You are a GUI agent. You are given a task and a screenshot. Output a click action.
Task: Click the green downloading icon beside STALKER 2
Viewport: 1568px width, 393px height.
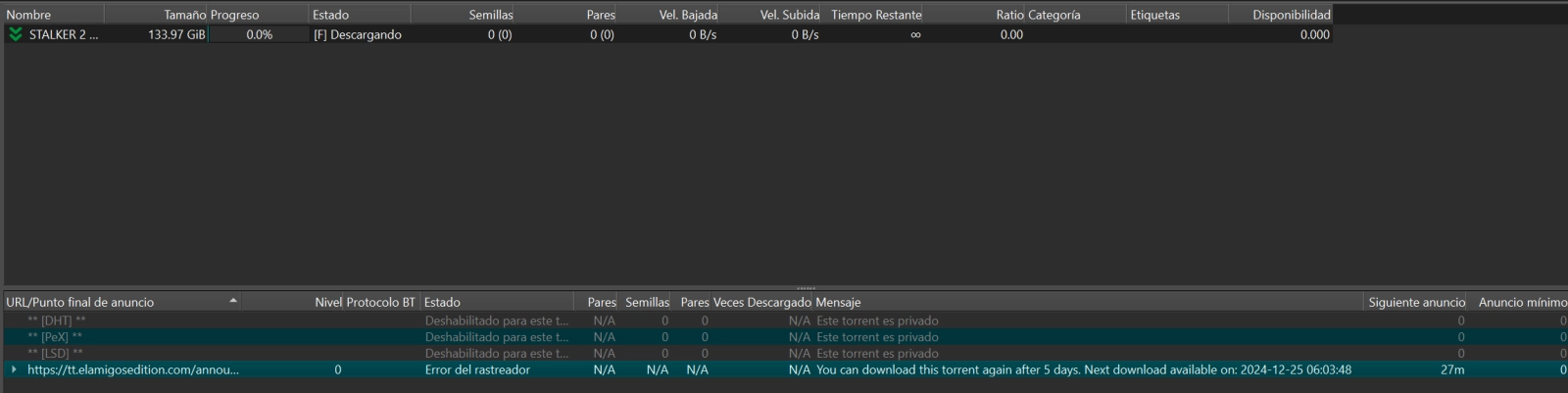click(x=15, y=34)
